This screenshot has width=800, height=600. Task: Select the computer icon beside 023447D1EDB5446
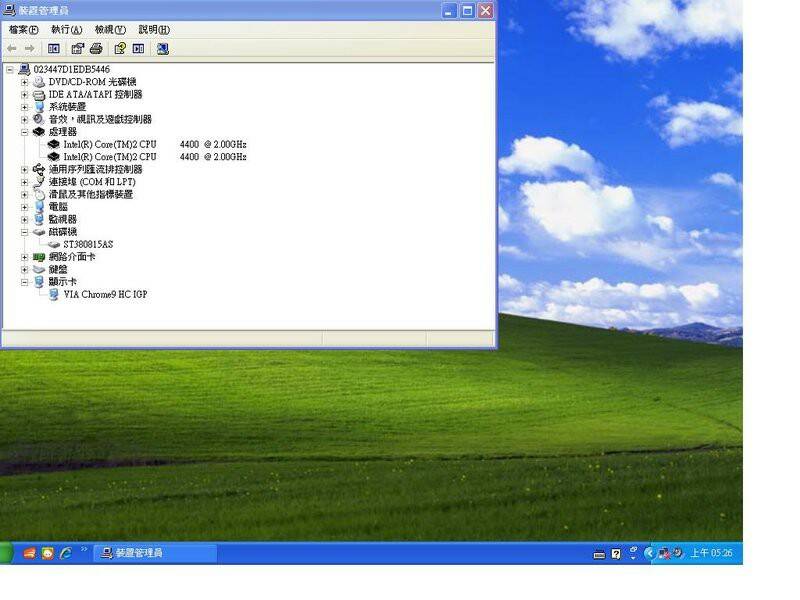coord(24,69)
